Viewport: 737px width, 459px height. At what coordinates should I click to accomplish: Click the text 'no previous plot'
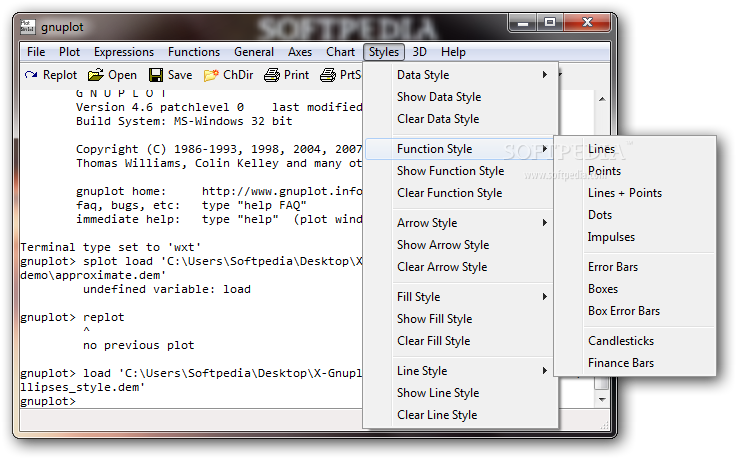(x=139, y=346)
